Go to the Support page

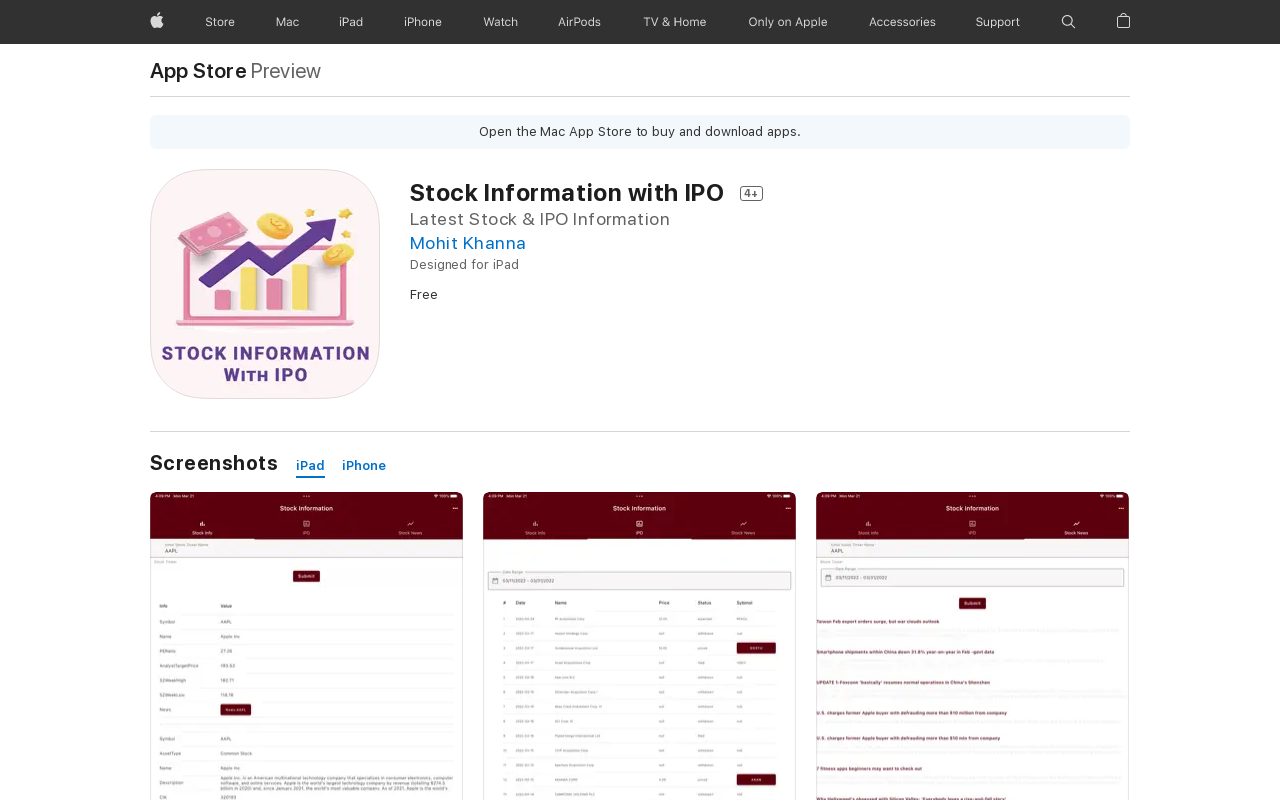997,22
